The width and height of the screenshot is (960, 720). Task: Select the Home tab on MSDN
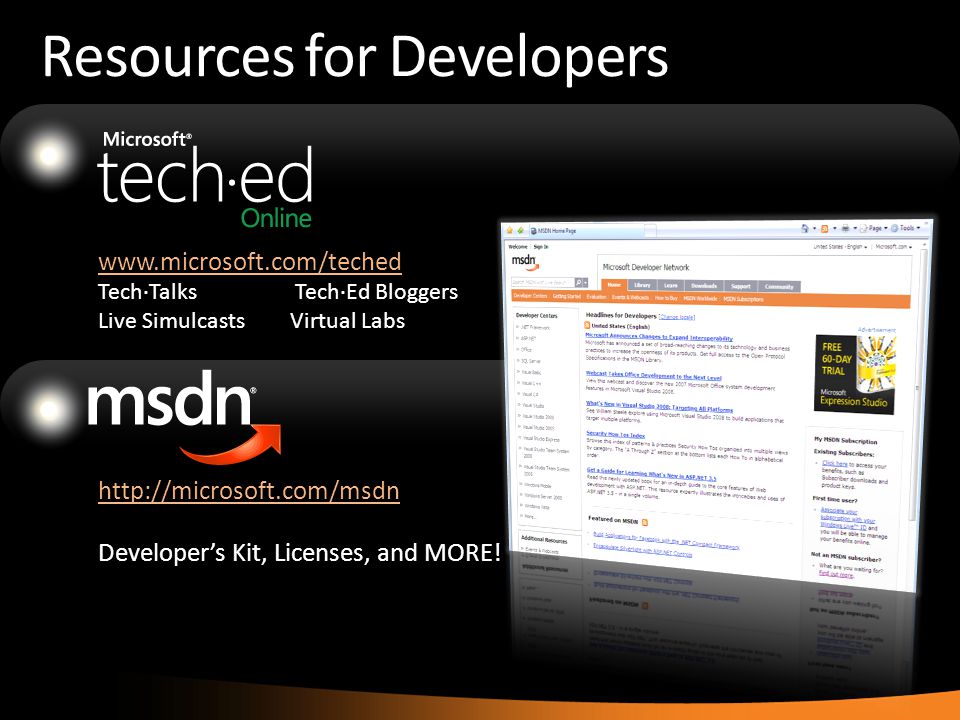(614, 285)
